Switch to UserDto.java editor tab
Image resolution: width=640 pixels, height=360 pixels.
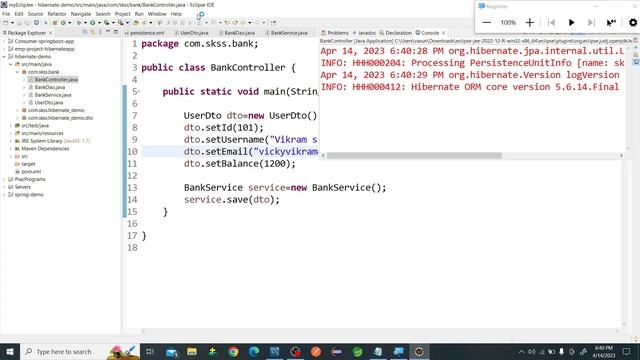192,33
